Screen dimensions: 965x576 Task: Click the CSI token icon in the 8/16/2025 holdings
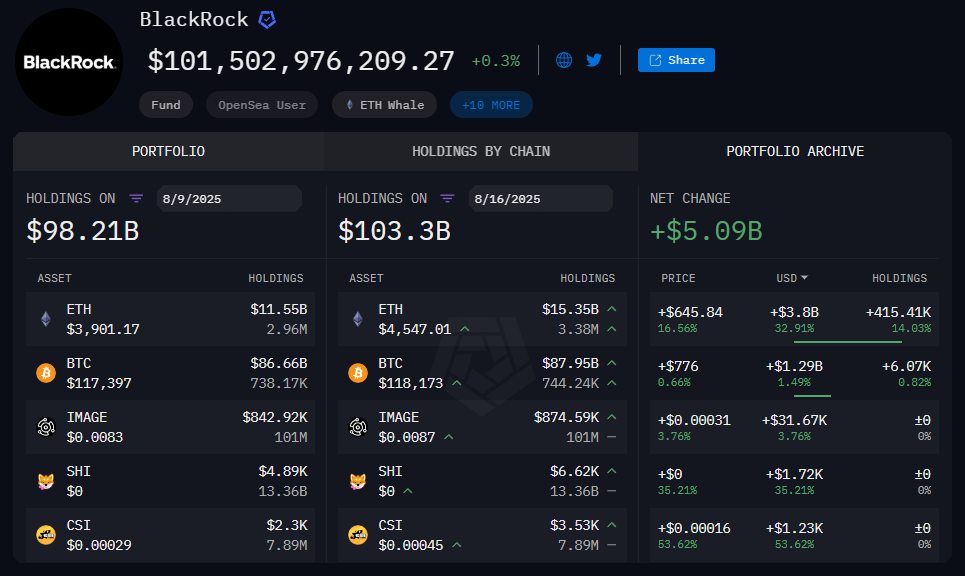click(358, 535)
